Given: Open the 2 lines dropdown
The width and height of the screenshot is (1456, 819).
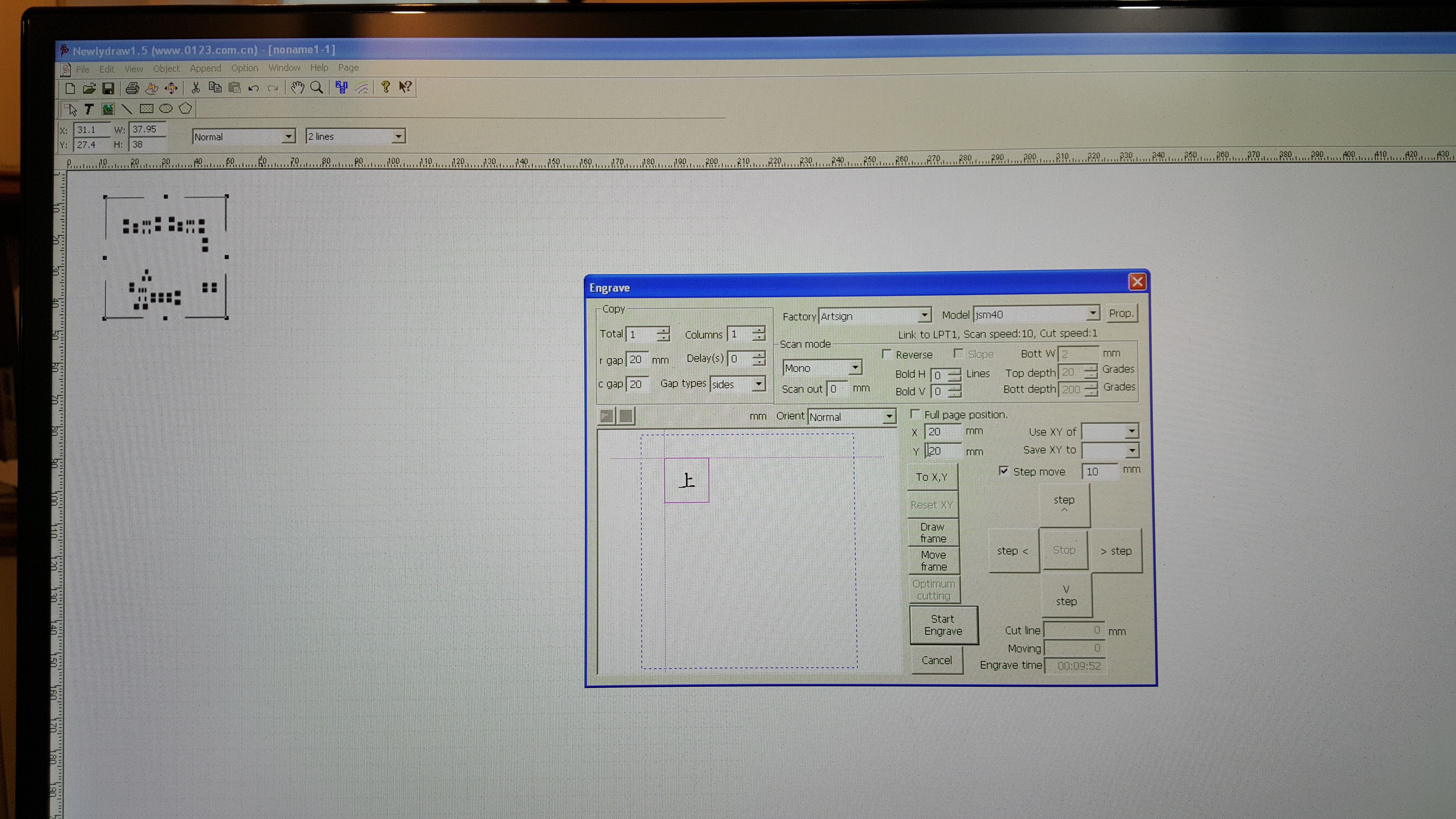Looking at the screenshot, I should (399, 136).
